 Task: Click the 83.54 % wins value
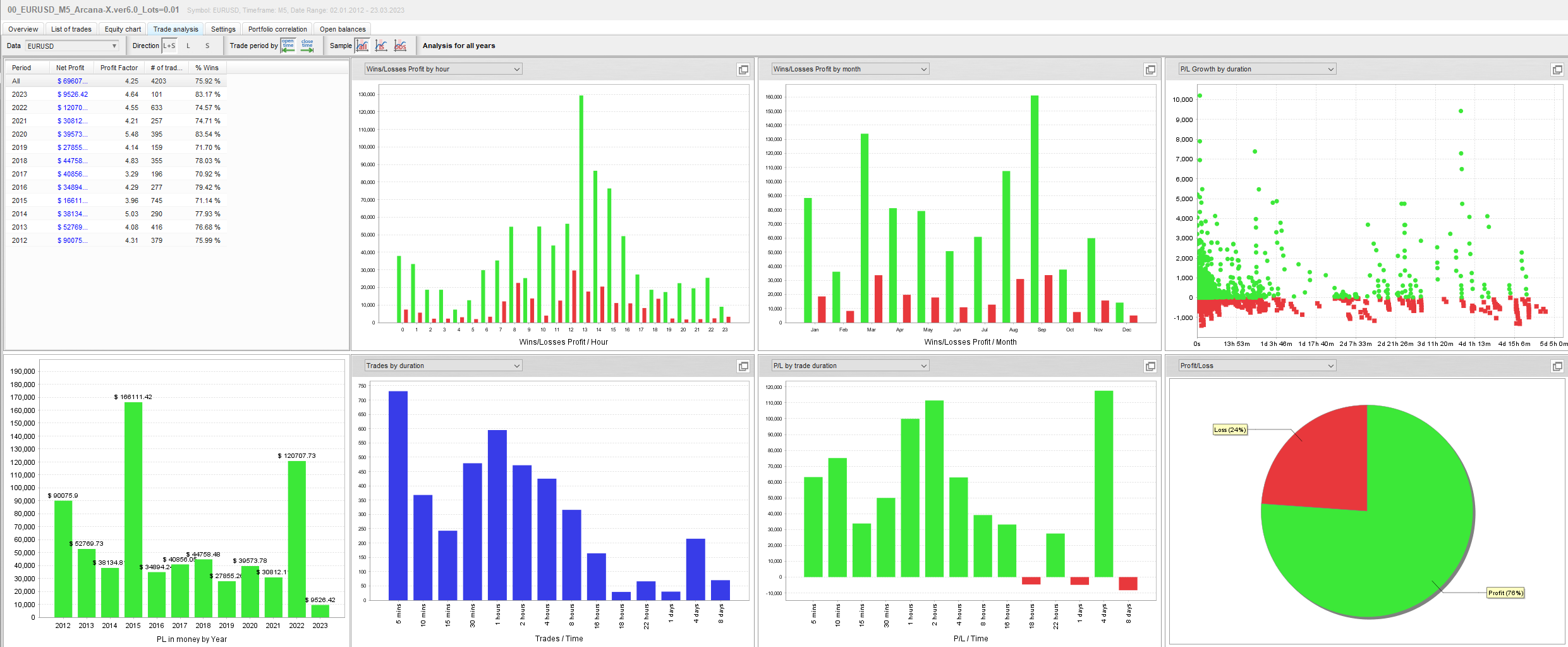click(208, 134)
